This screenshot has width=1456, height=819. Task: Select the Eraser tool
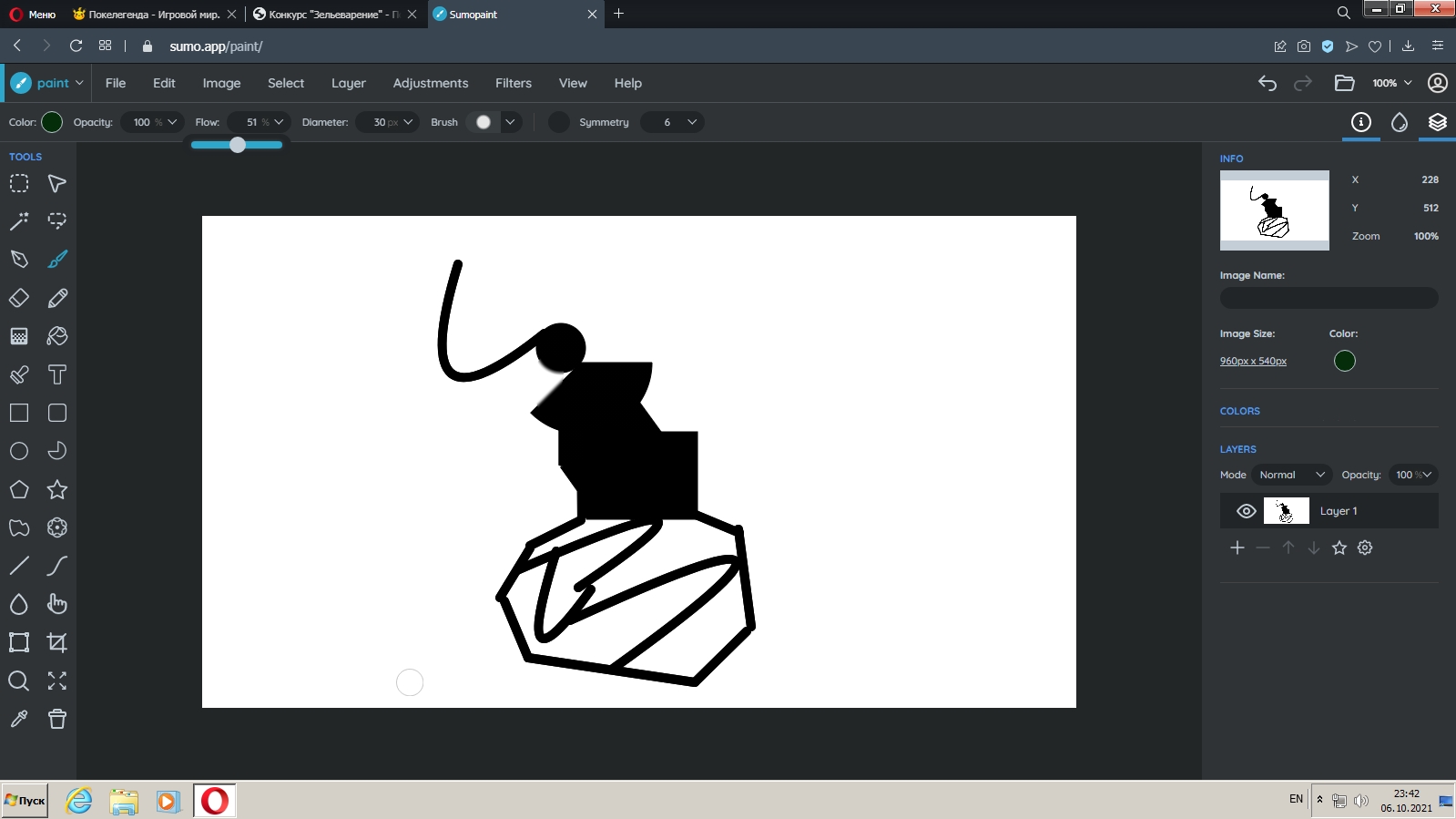[x=19, y=298]
